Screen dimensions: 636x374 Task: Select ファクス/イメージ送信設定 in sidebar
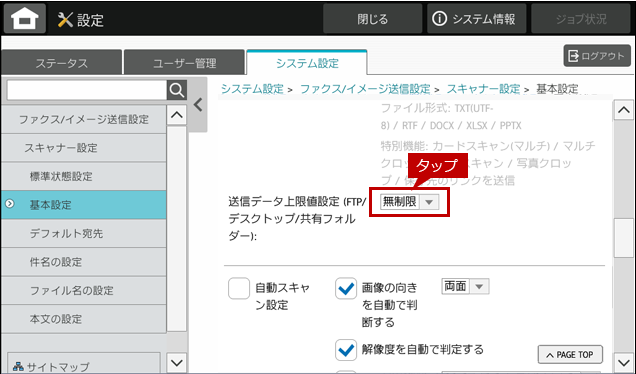(84, 119)
